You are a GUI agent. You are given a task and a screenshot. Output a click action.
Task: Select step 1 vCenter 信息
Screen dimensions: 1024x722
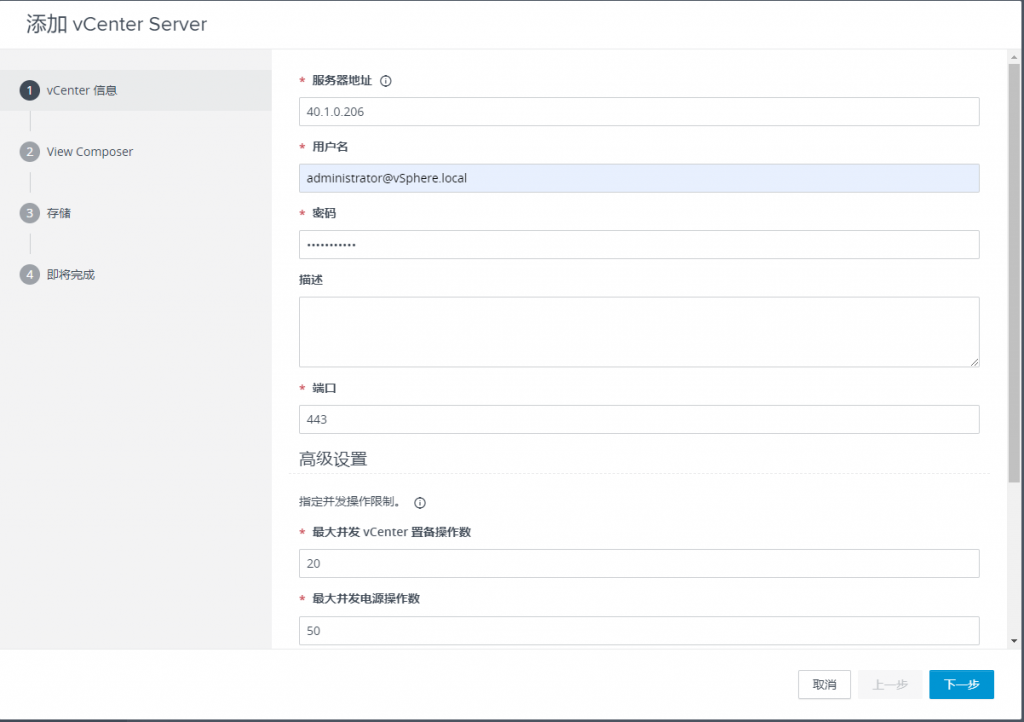[136, 90]
